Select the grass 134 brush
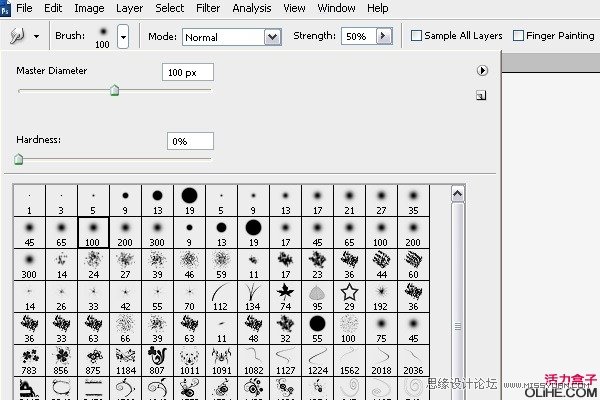This screenshot has width=600, height=400. [x=253, y=297]
